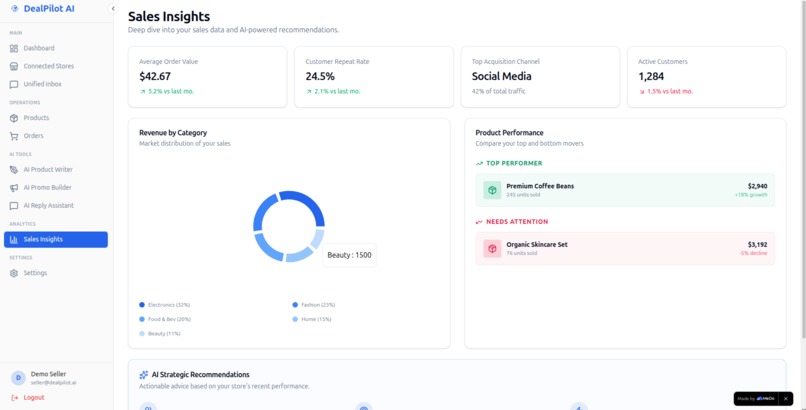The image size is (806, 410).
Task: Click the '-5% decline' label
Action: tap(753, 253)
